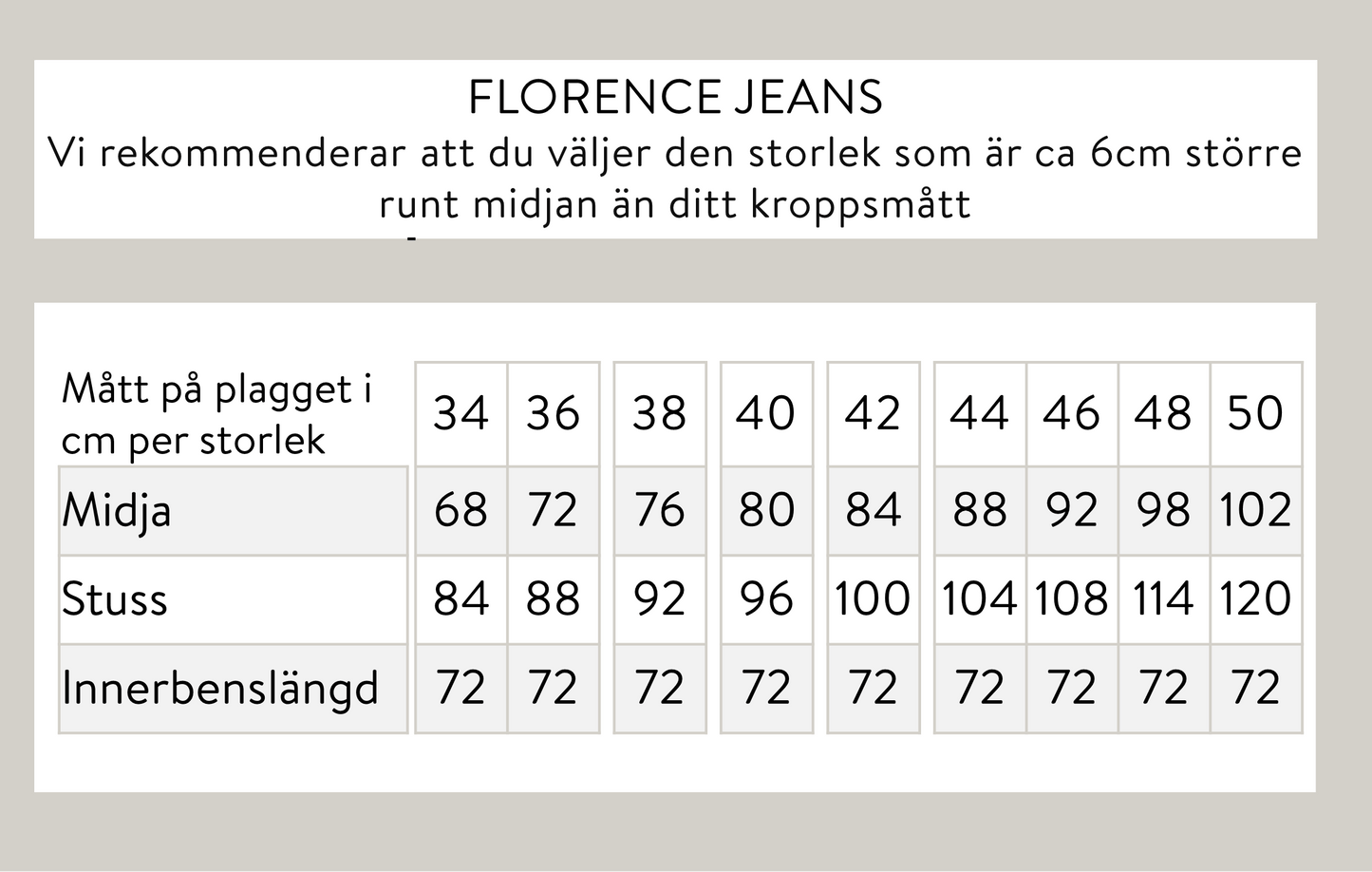This screenshot has width=1372, height=872.
Task: Select the Stuss value 114 cell
Action: click(1163, 598)
